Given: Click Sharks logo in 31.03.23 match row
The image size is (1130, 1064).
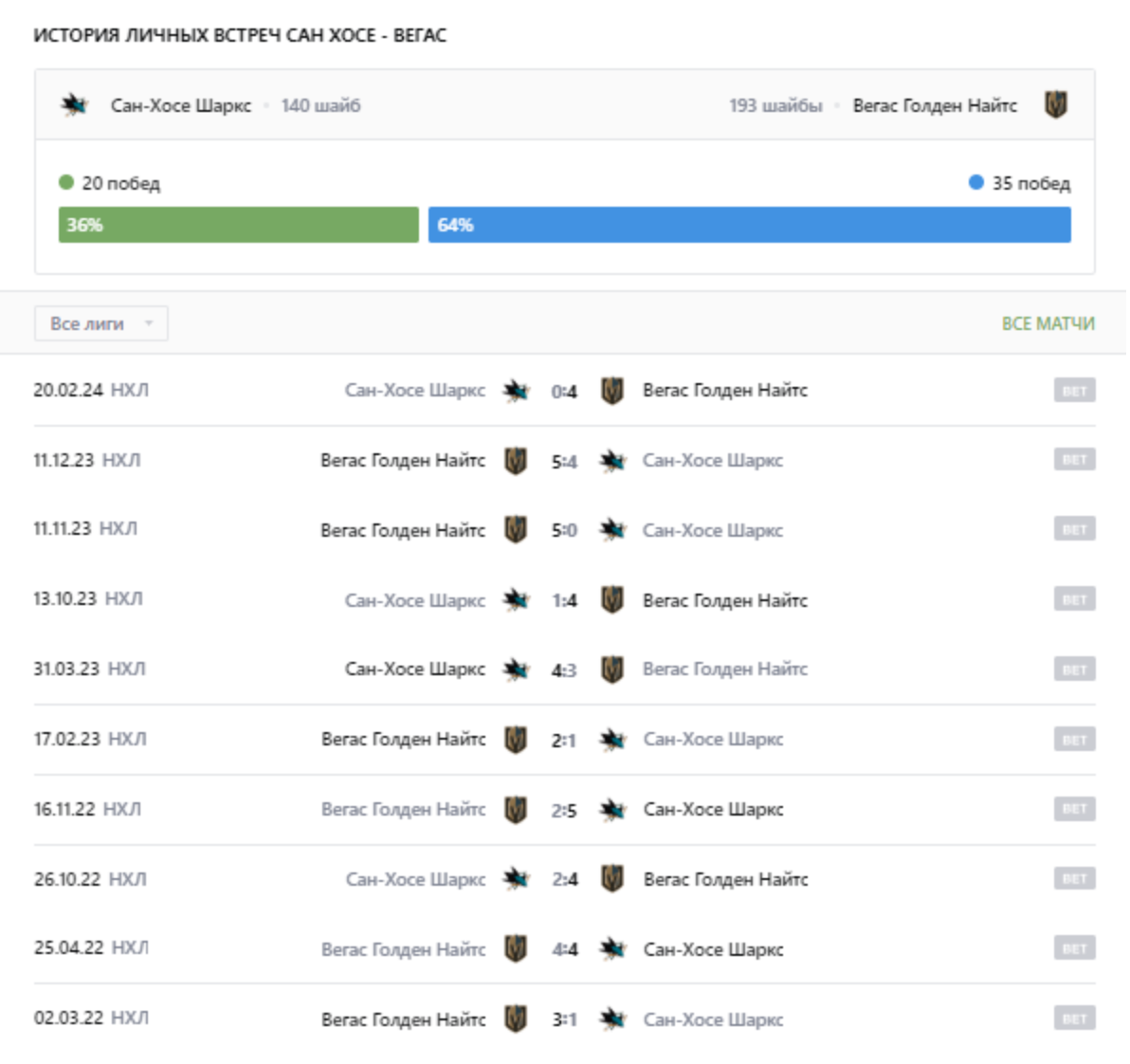Looking at the screenshot, I should click(x=516, y=670).
